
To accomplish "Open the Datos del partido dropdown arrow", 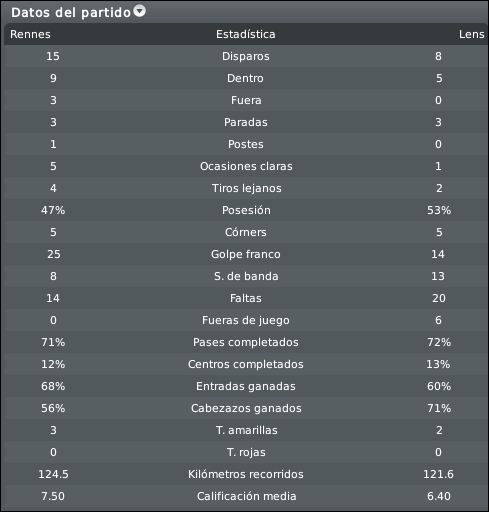I will tap(140, 11).
